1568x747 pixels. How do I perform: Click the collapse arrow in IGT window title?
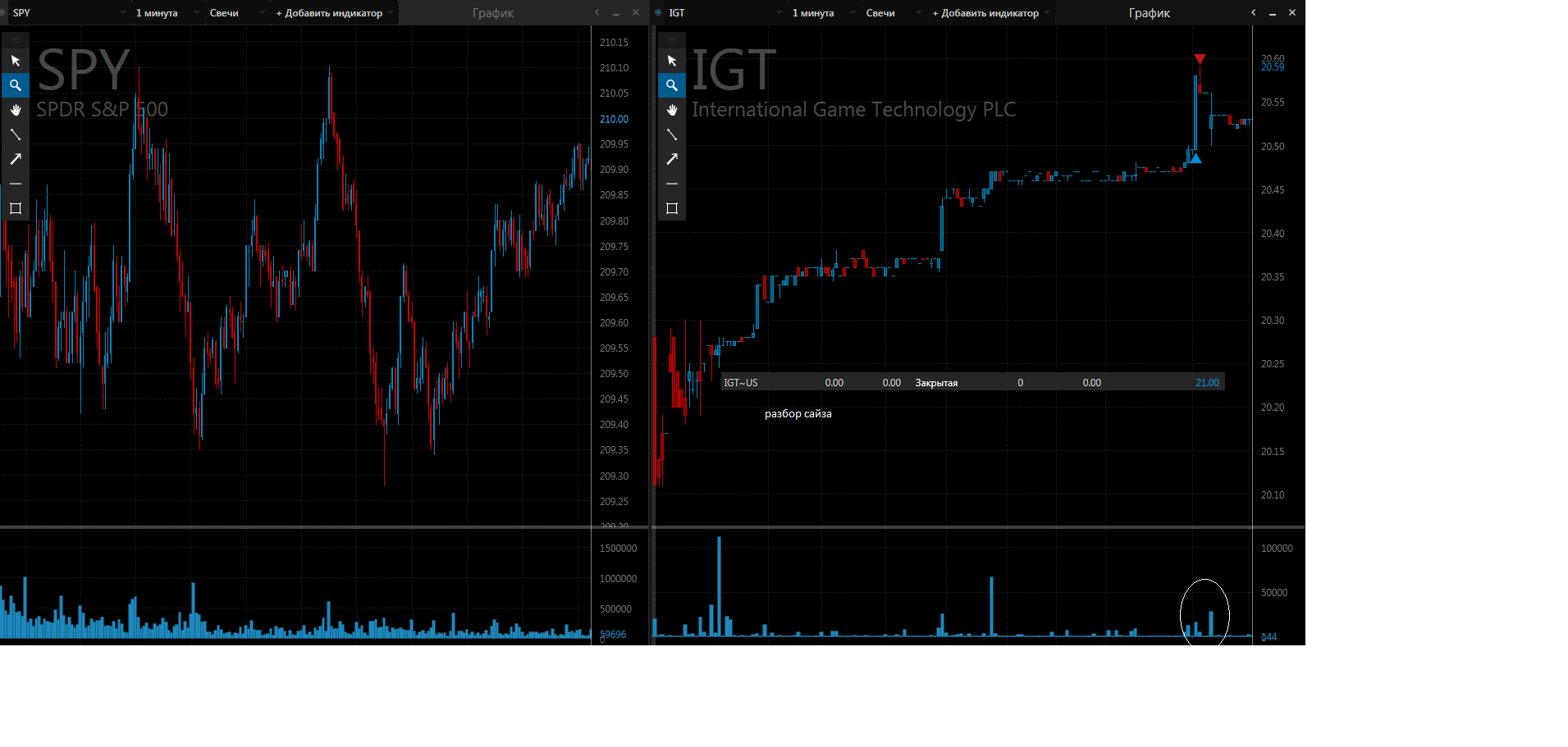(1254, 12)
